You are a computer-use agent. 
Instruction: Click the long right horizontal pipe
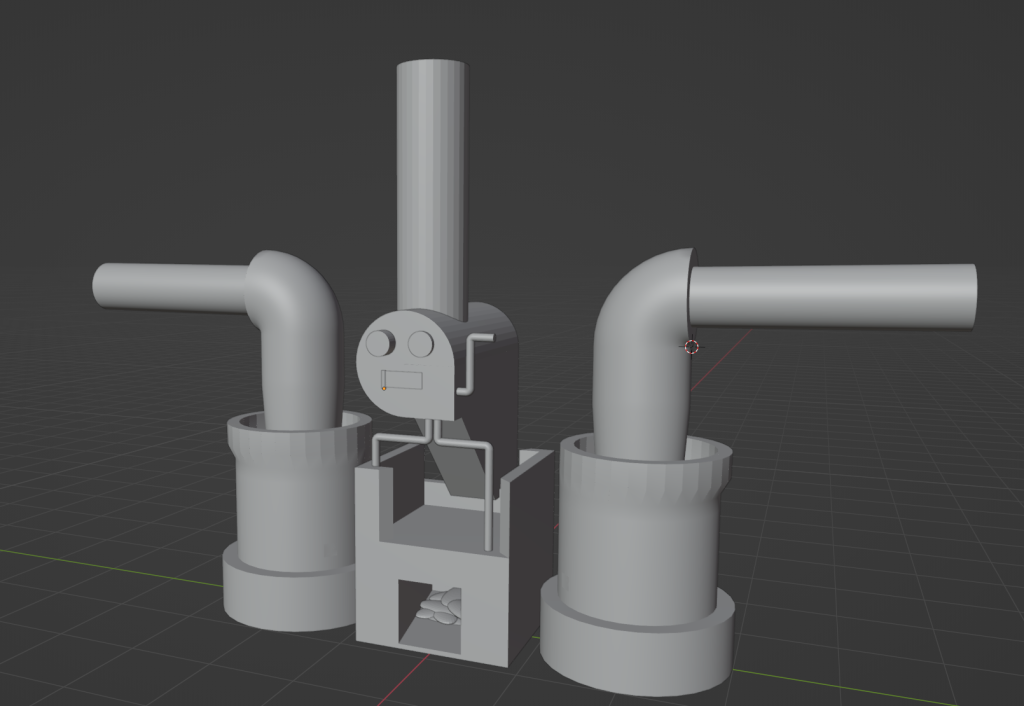click(x=830, y=296)
